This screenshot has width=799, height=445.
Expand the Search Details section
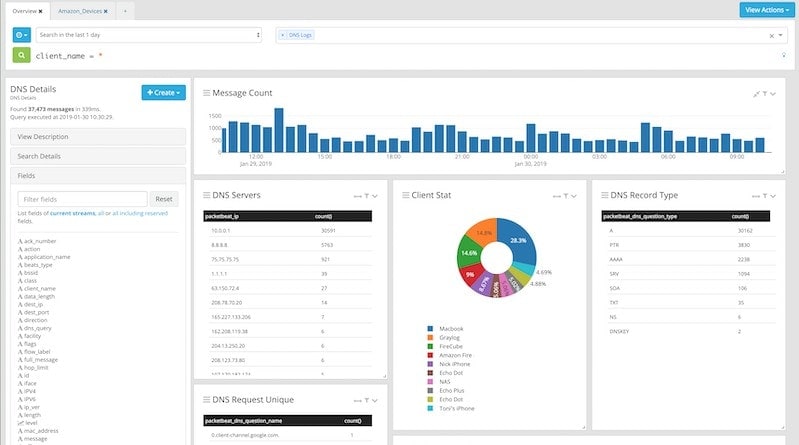98,156
